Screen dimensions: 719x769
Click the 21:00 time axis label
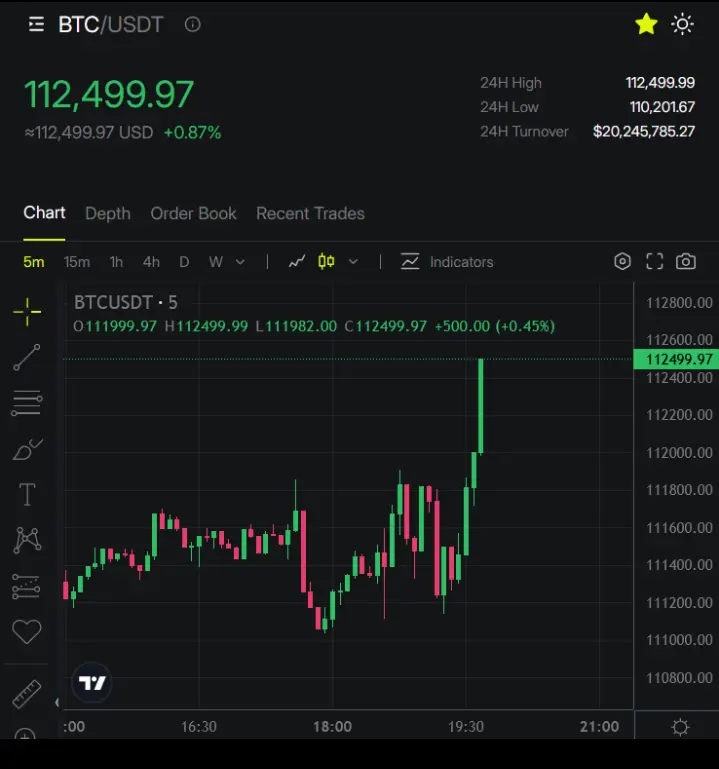599,726
